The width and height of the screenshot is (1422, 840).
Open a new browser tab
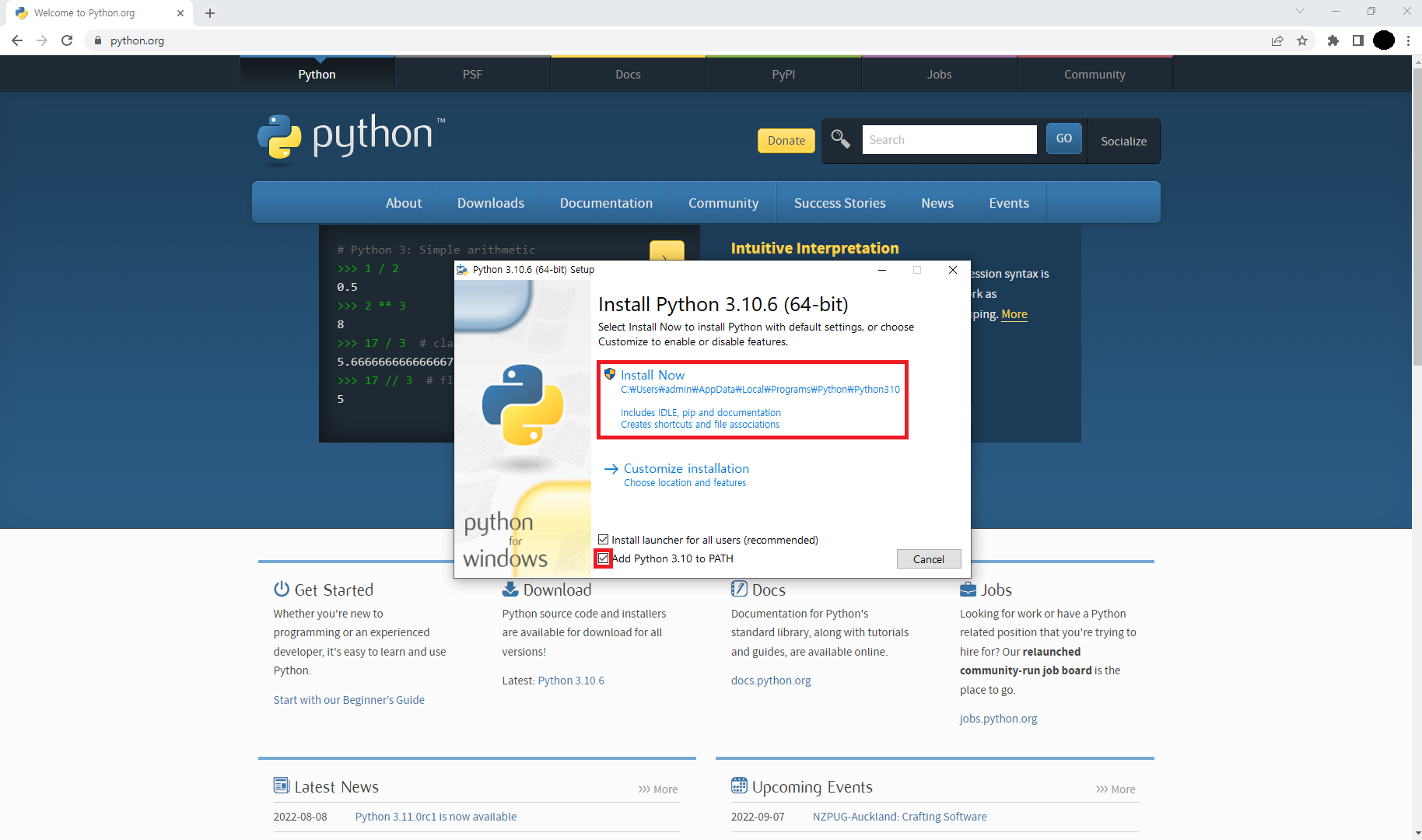click(x=210, y=13)
